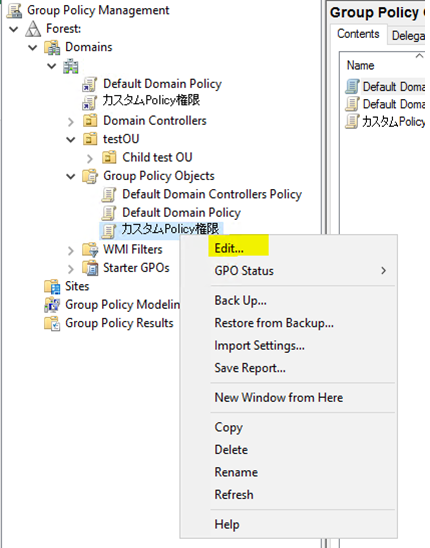Collapse the Domains tree node
The image size is (430, 548).
33,47
